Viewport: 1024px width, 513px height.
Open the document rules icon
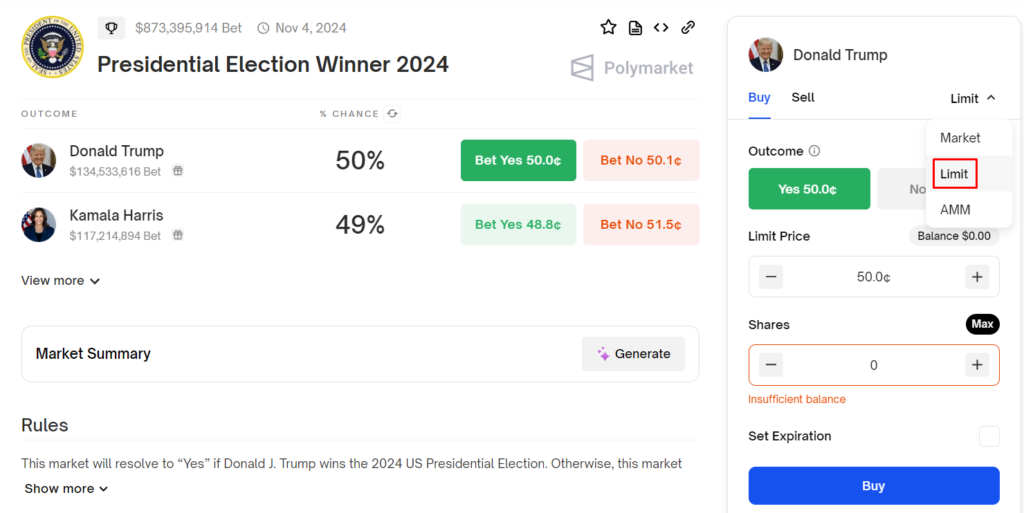(635, 28)
